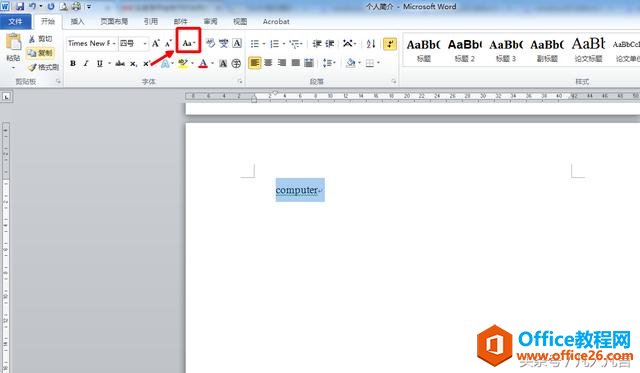Image resolution: width=640 pixels, height=373 pixels.
Task: Click the red font color button
Action: tap(203, 63)
